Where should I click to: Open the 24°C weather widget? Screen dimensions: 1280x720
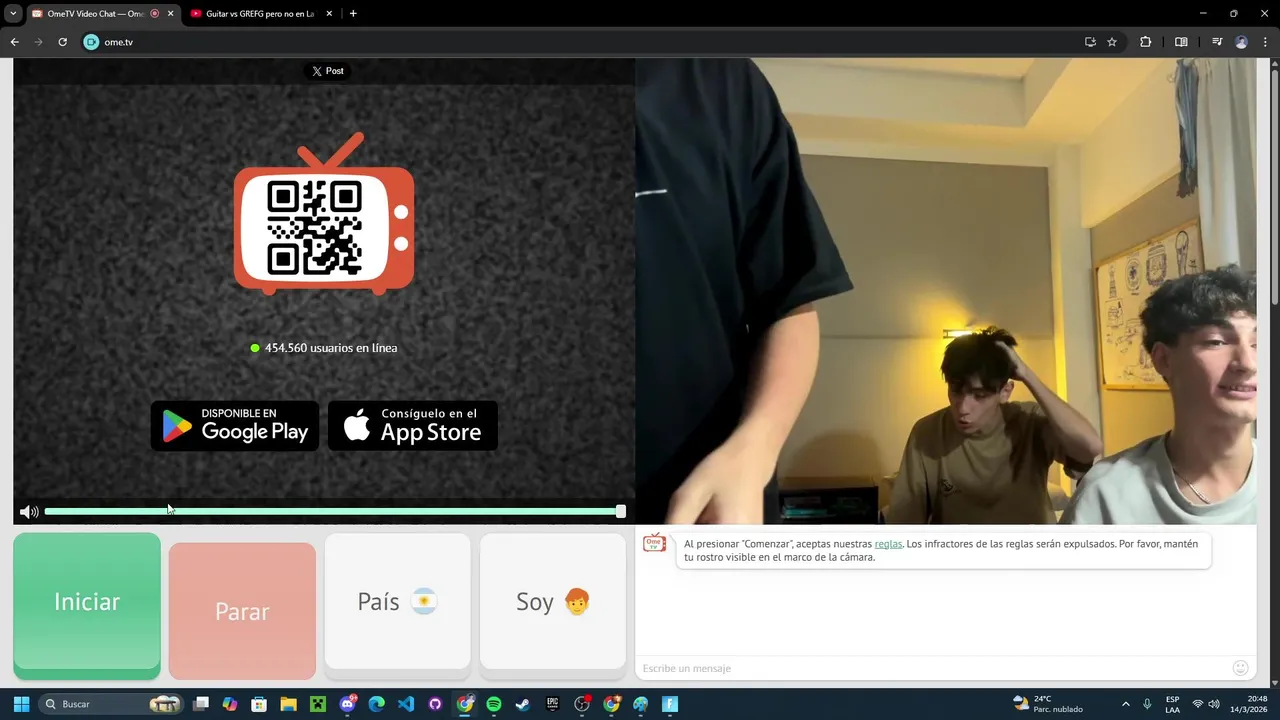pos(1048,704)
